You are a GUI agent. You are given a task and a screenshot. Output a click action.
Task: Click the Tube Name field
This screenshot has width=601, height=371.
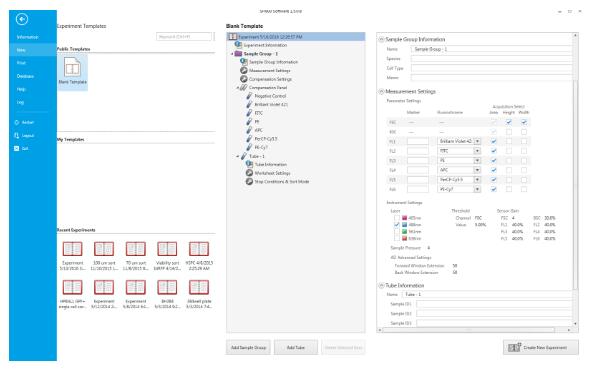pos(487,294)
